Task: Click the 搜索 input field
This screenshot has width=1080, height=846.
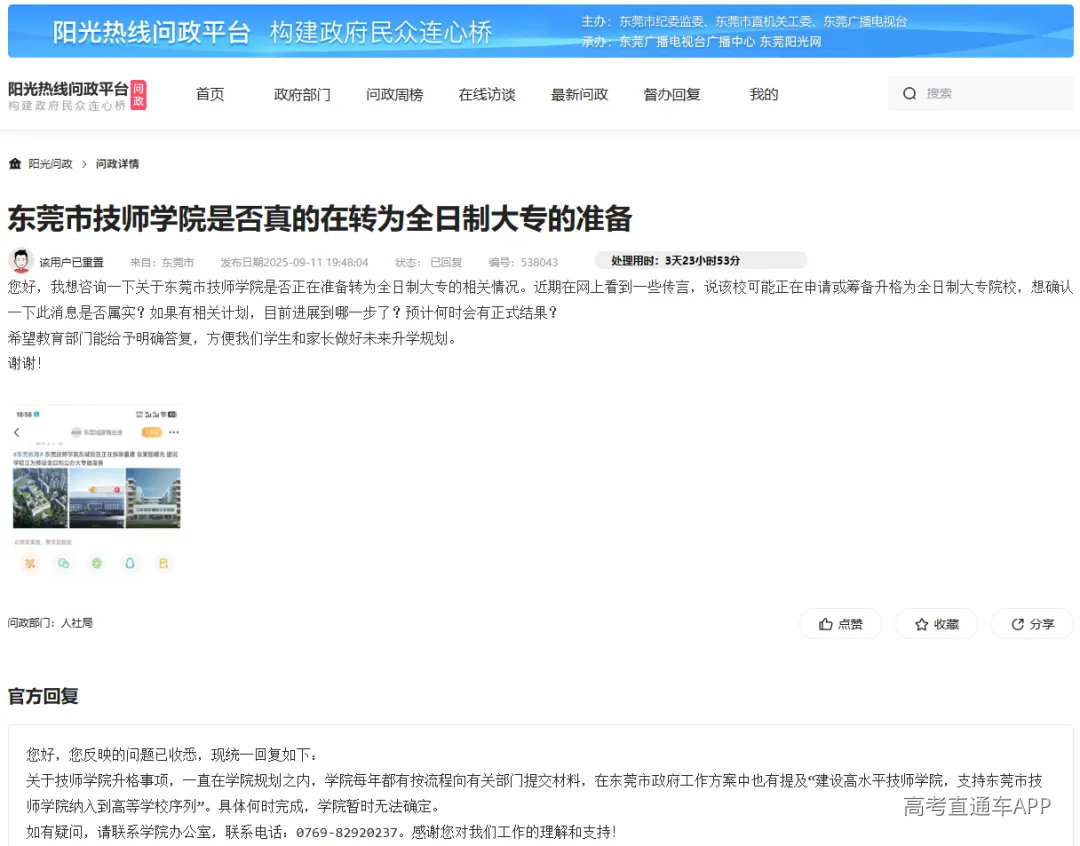Action: point(981,94)
